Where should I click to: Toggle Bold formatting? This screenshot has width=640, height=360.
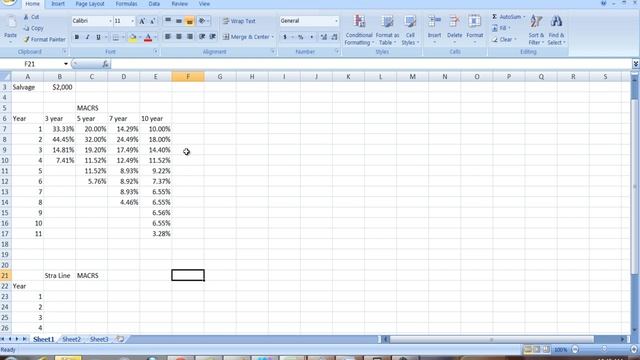(76, 37)
